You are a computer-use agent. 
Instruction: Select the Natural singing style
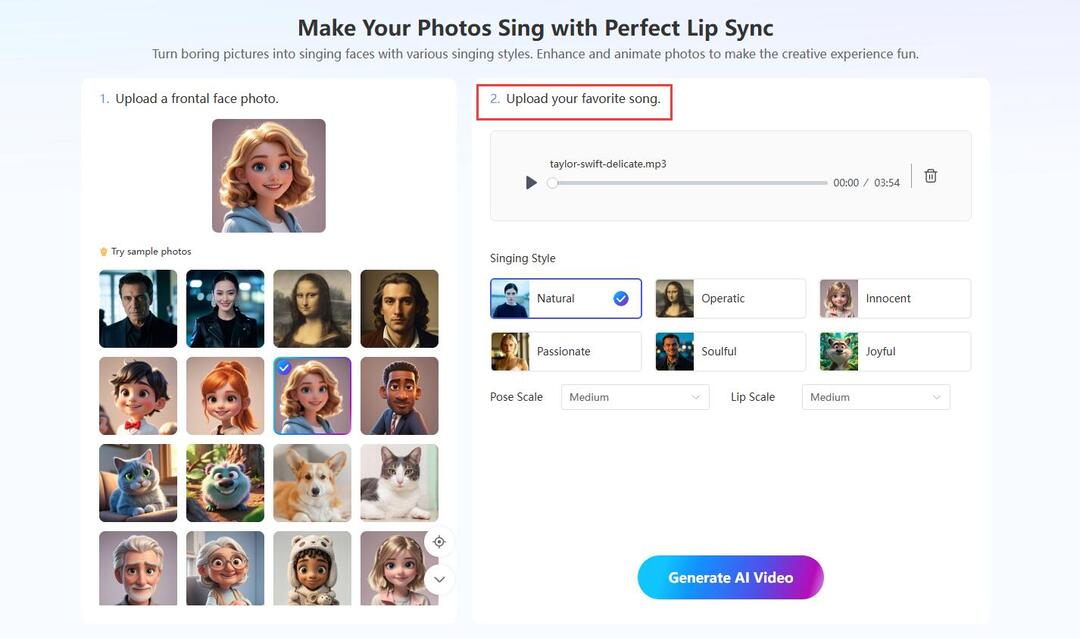coord(566,298)
